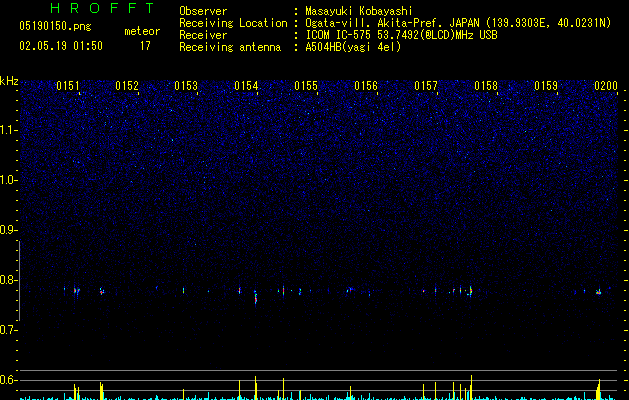Click the 0151 time marker
This screenshot has width=629, height=400.
(67, 86)
